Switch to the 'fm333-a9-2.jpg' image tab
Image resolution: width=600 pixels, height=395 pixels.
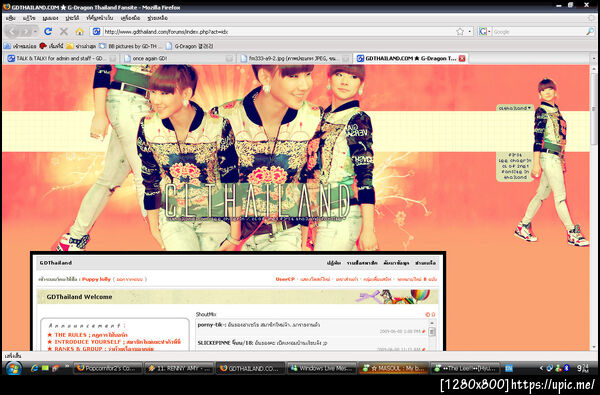(293, 59)
